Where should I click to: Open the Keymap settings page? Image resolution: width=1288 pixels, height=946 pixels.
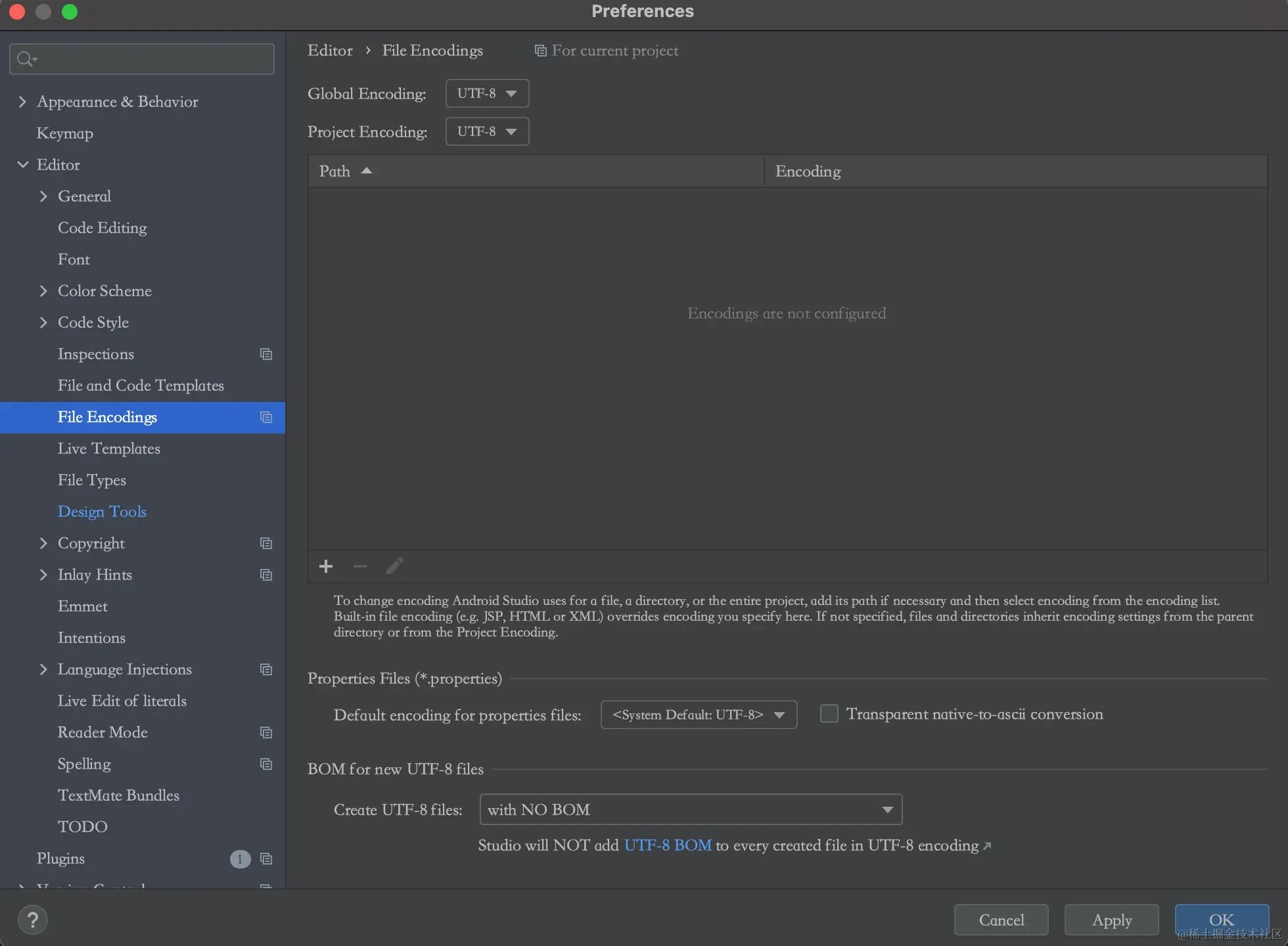point(65,133)
